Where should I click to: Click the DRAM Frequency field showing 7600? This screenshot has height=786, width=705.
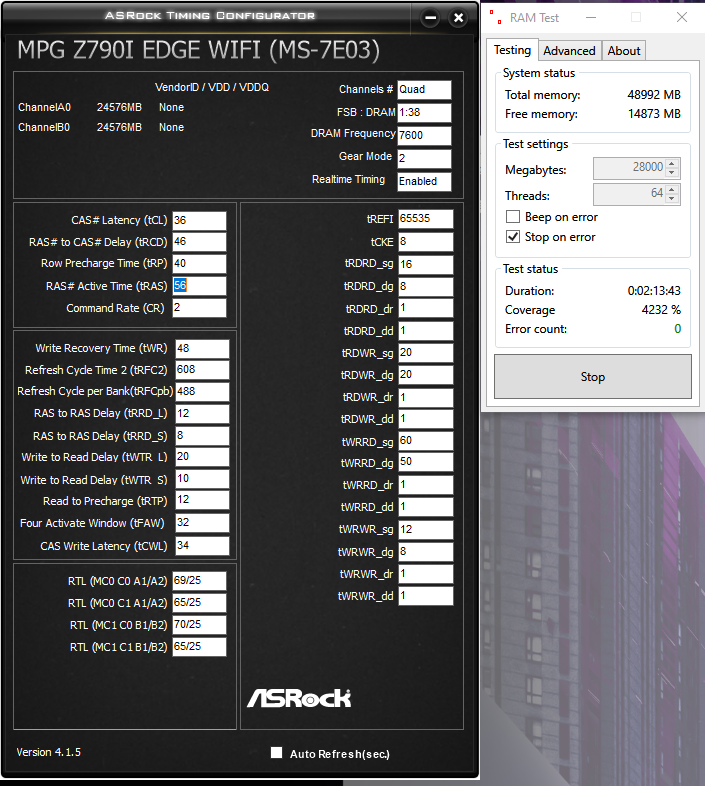coord(424,135)
